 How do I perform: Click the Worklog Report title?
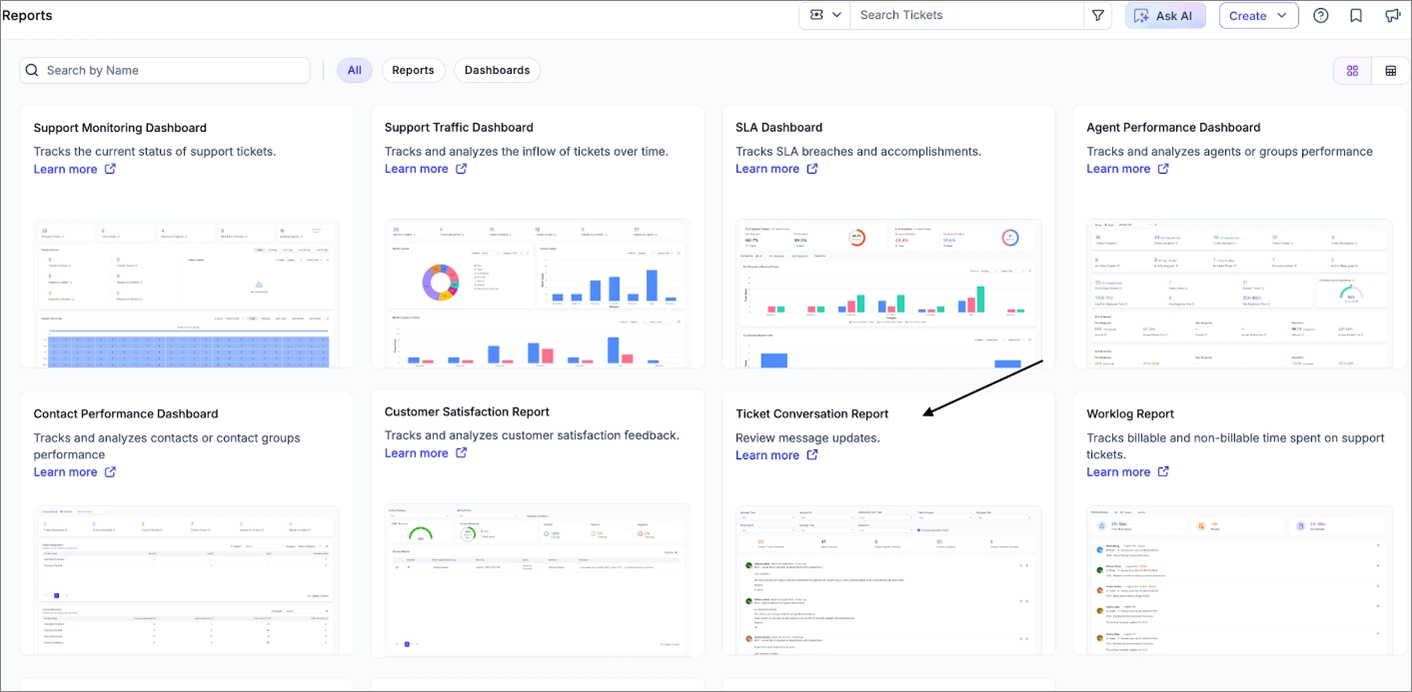point(1130,414)
